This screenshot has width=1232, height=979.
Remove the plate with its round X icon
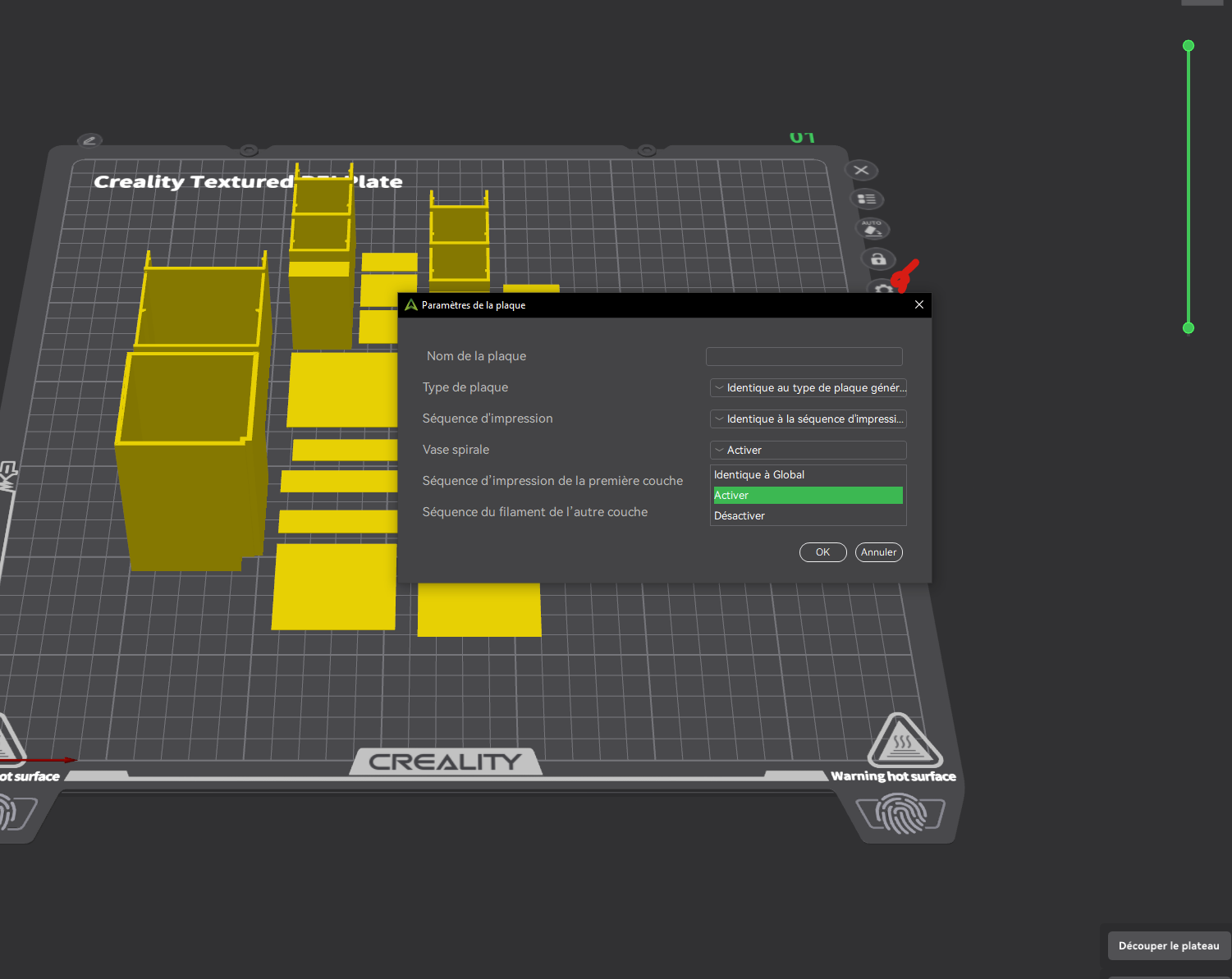861,170
